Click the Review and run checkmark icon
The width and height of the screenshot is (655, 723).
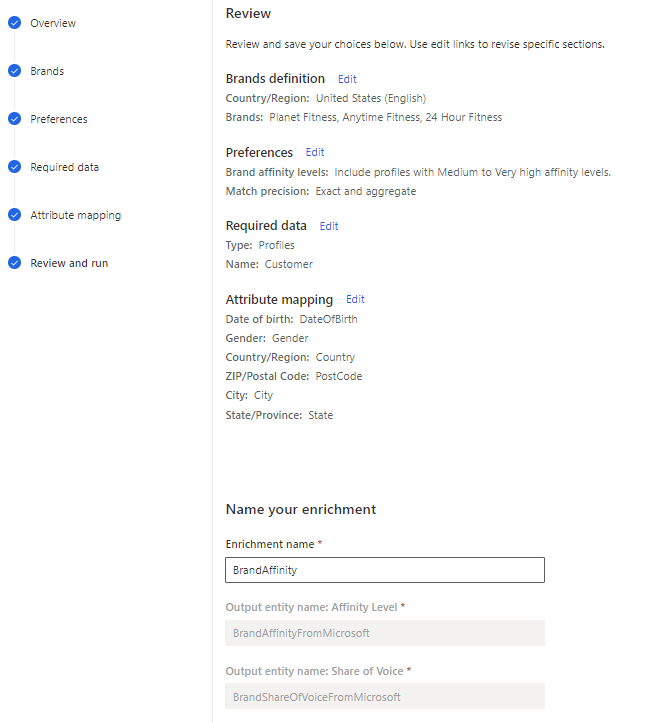coord(14,263)
